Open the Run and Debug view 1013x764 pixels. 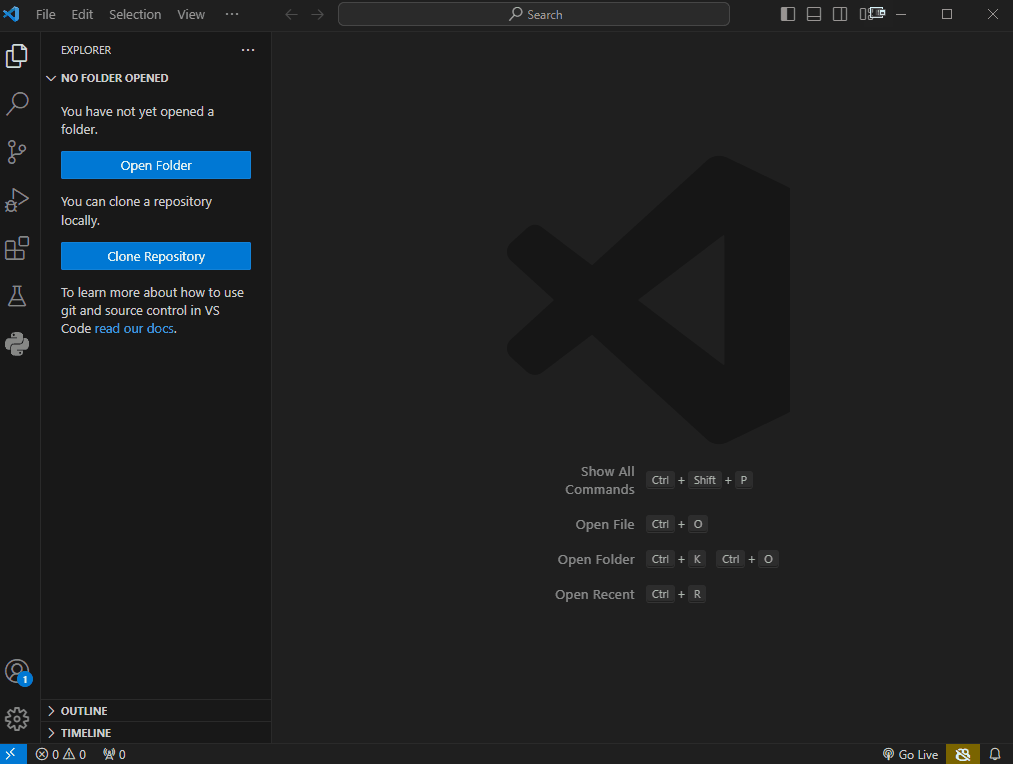click(x=17, y=200)
